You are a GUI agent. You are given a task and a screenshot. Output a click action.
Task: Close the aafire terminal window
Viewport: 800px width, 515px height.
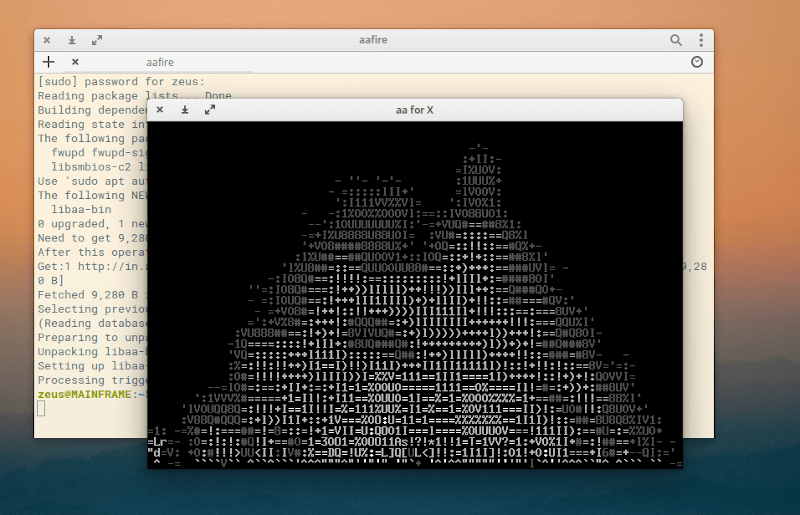(x=47, y=41)
